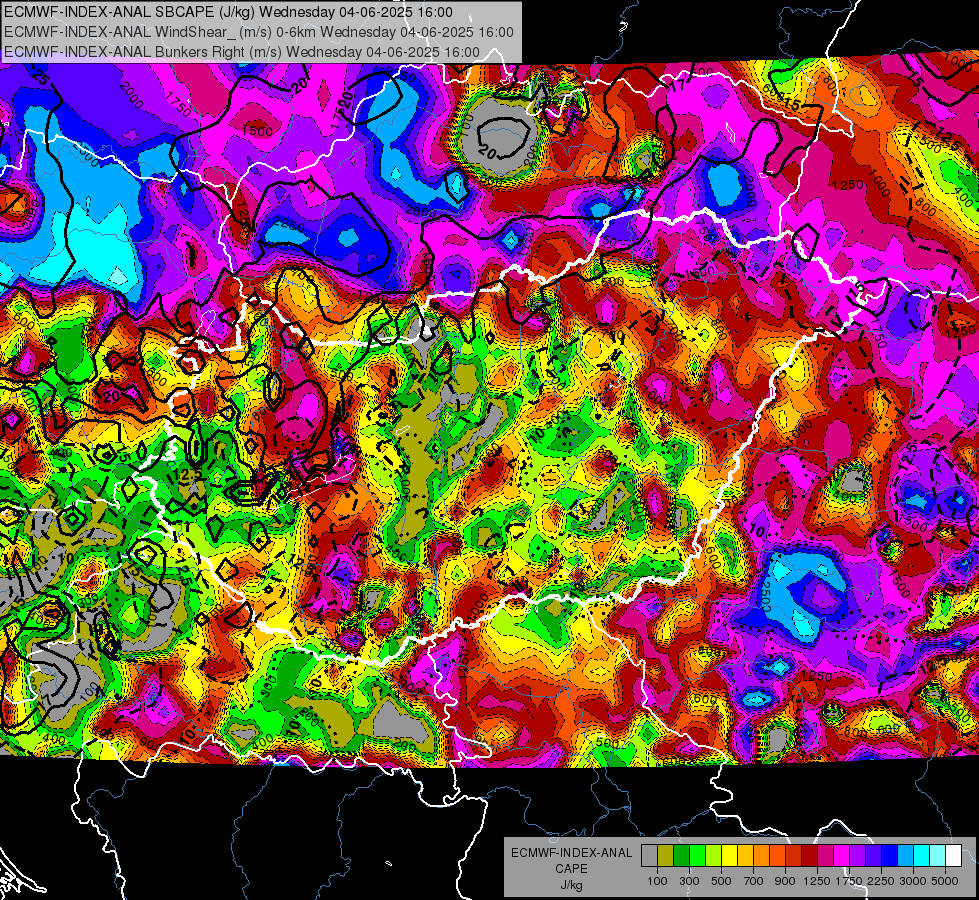Click the 5000 legend tick label
Screen dimensions: 979x900
pyautogui.click(x=945, y=881)
